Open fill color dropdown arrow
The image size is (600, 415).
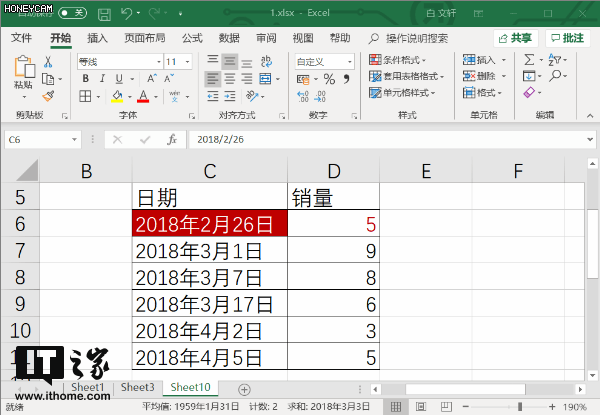point(129,97)
